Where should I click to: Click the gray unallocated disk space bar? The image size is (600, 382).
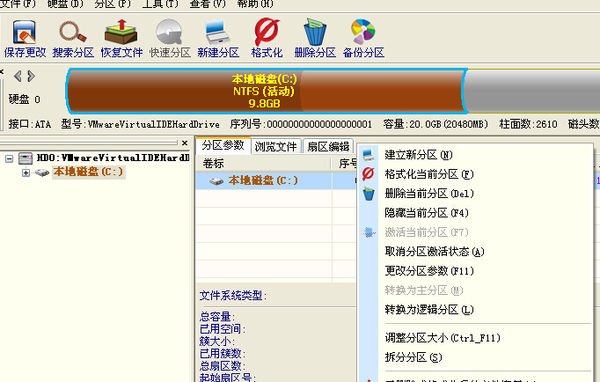click(x=533, y=91)
